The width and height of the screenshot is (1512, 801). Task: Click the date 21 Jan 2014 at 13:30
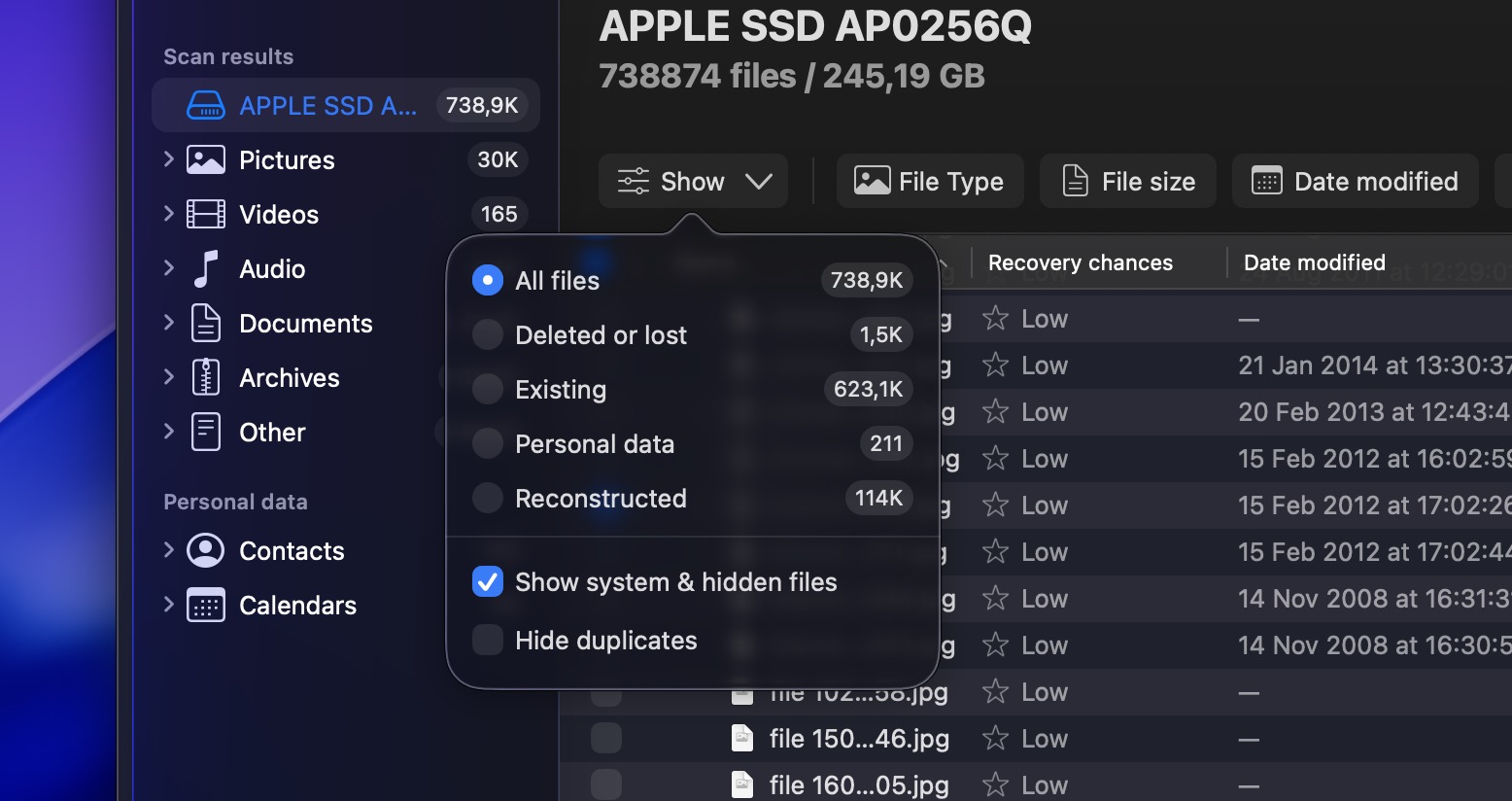click(1374, 366)
